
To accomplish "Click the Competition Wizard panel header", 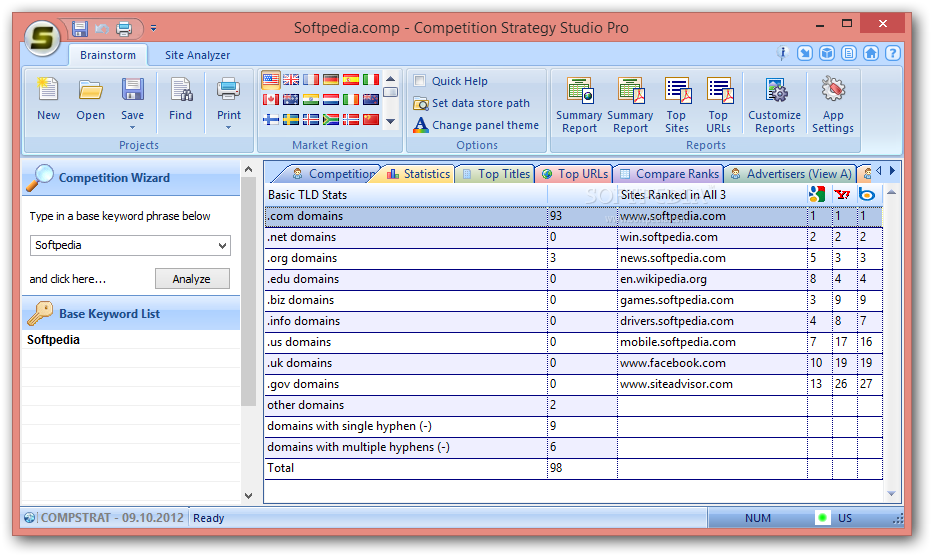I will (x=131, y=177).
